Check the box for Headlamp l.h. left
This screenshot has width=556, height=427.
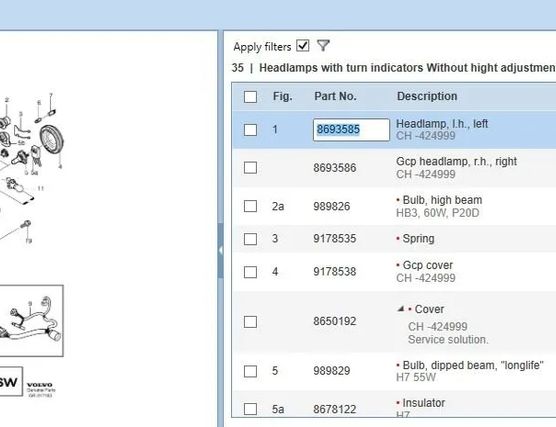250,129
